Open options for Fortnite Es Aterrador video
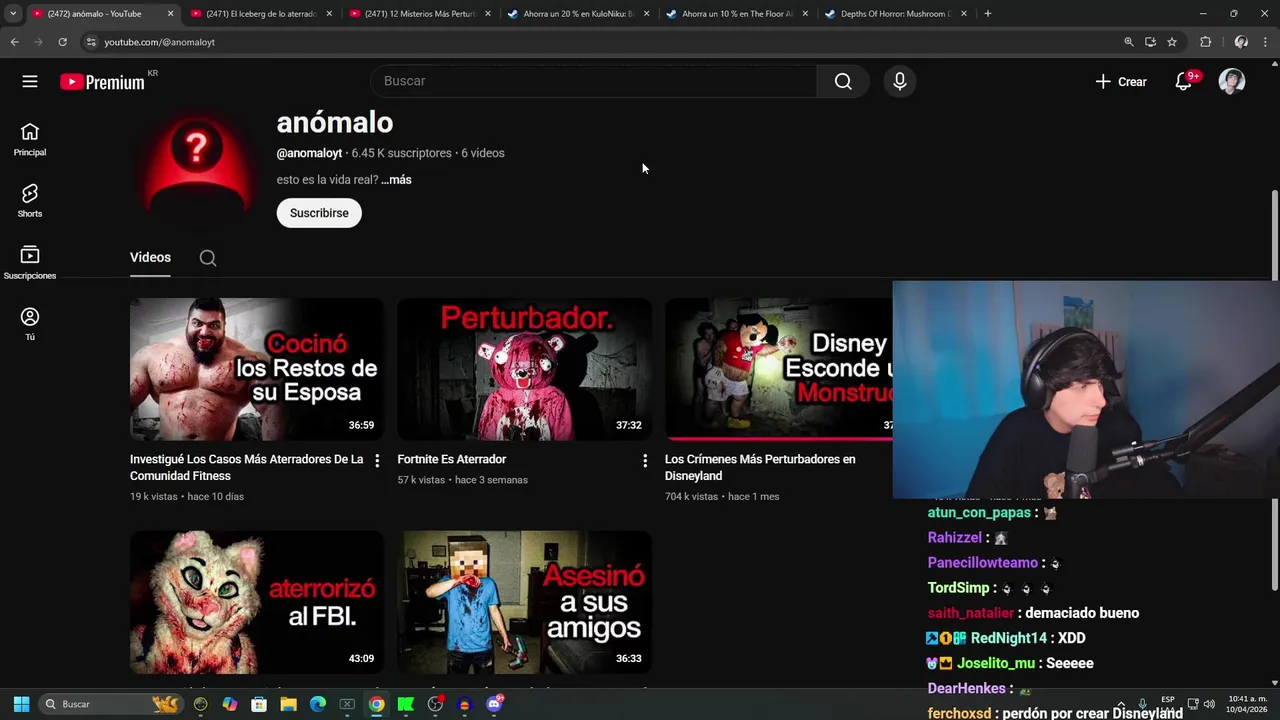 [x=645, y=460]
